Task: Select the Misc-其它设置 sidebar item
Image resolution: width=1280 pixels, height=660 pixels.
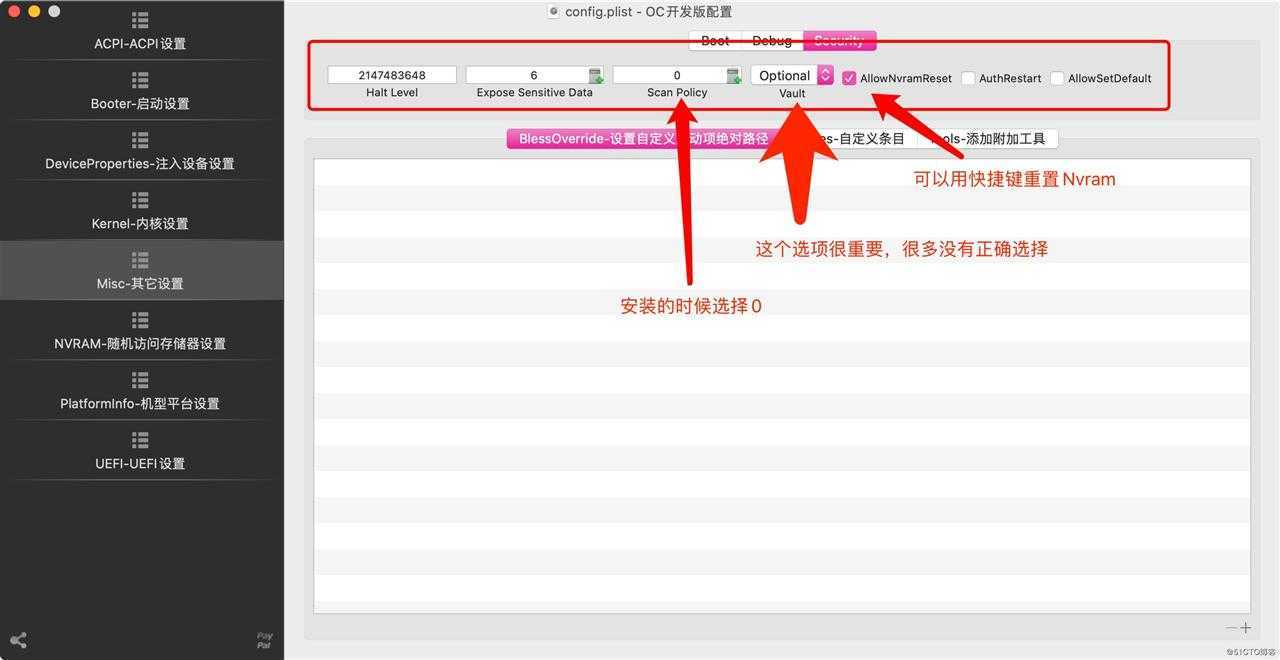Action: click(140, 272)
